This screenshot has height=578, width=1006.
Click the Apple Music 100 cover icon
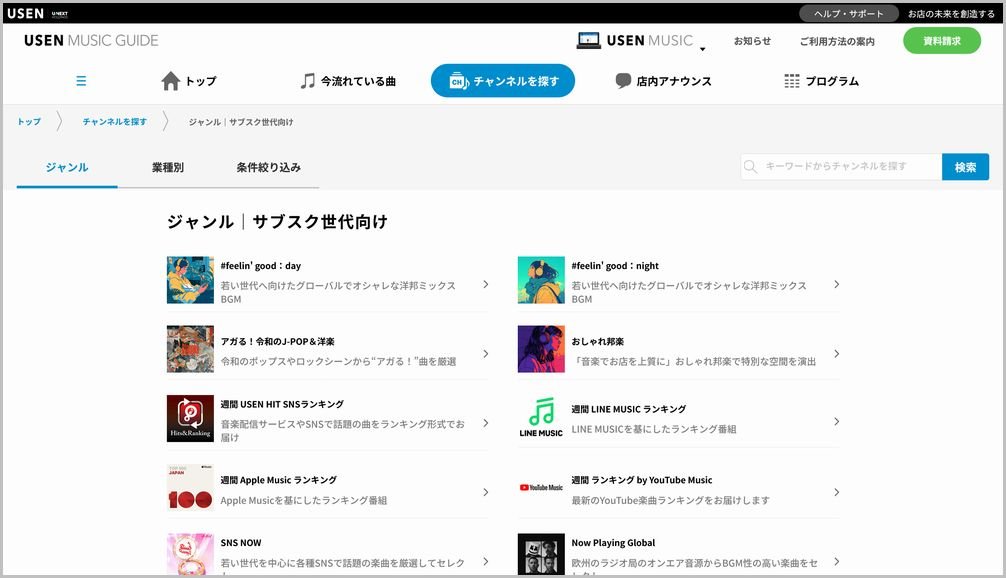190,488
